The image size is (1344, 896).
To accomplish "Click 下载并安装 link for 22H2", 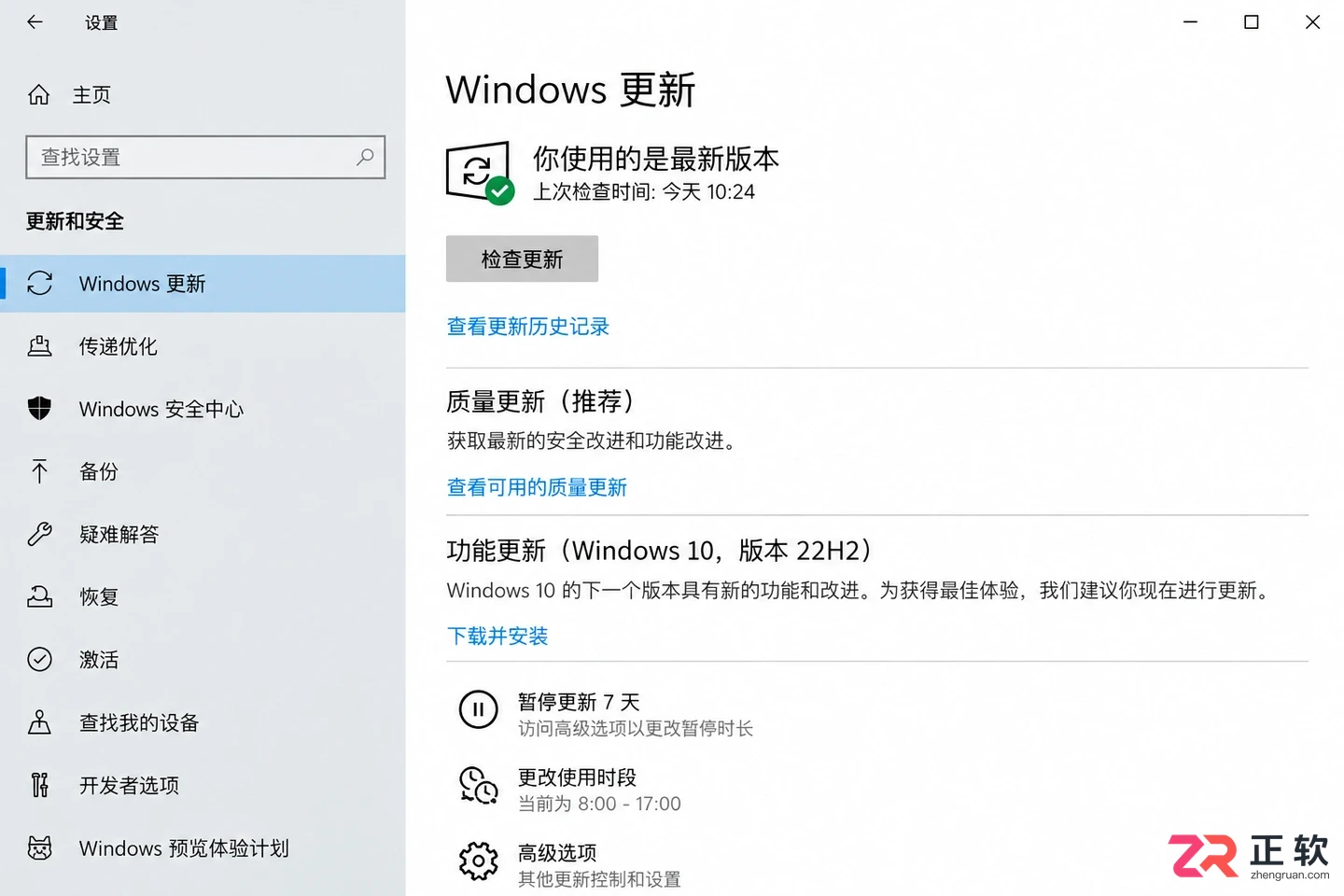I will point(497,636).
